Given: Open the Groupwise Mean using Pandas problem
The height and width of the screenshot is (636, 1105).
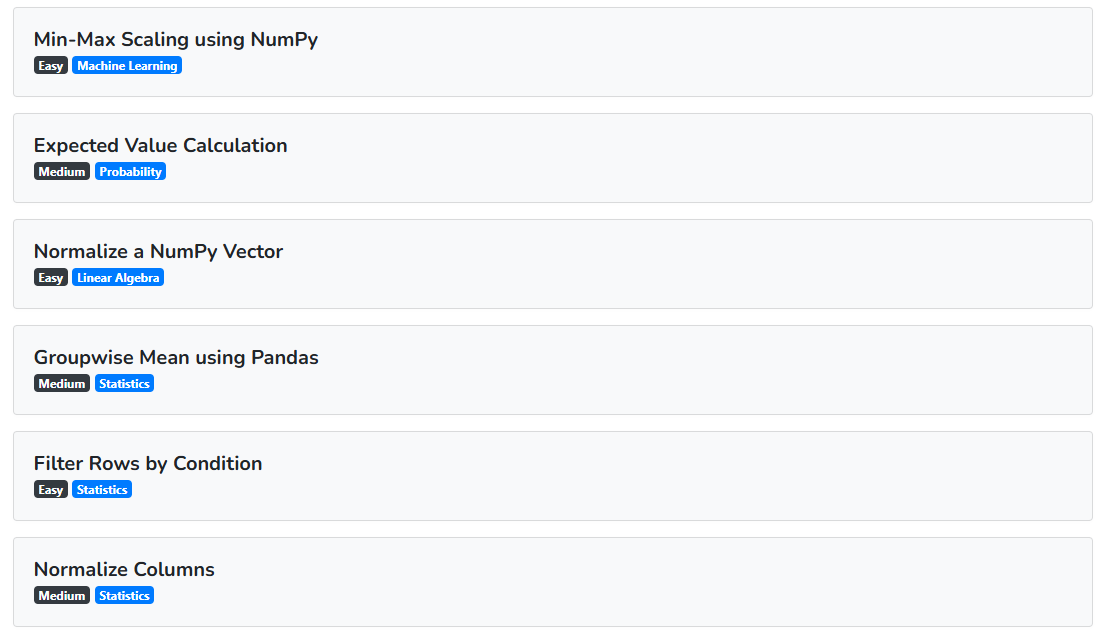Looking at the screenshot, I should [x=176, y=358].
